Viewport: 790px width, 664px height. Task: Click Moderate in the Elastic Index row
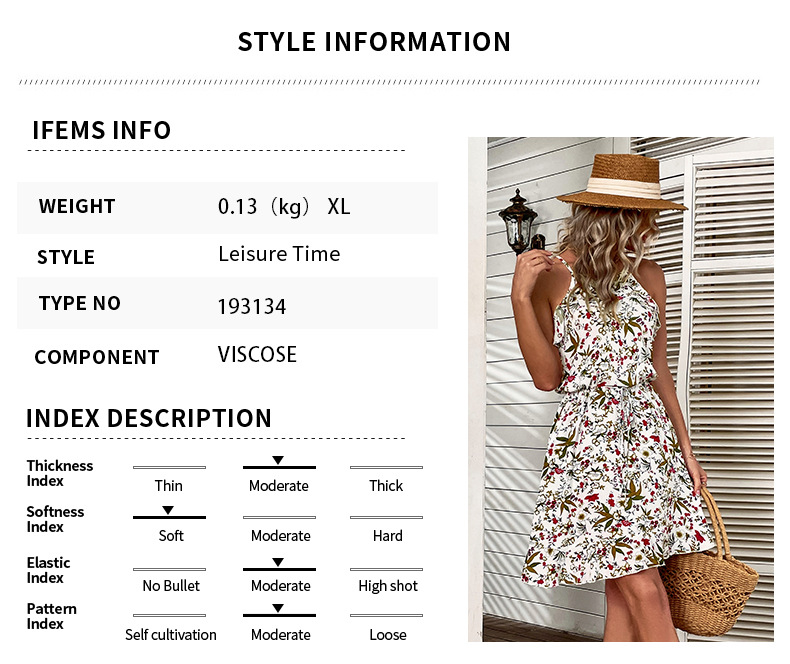pyautogui.click(x=281, y=585)
